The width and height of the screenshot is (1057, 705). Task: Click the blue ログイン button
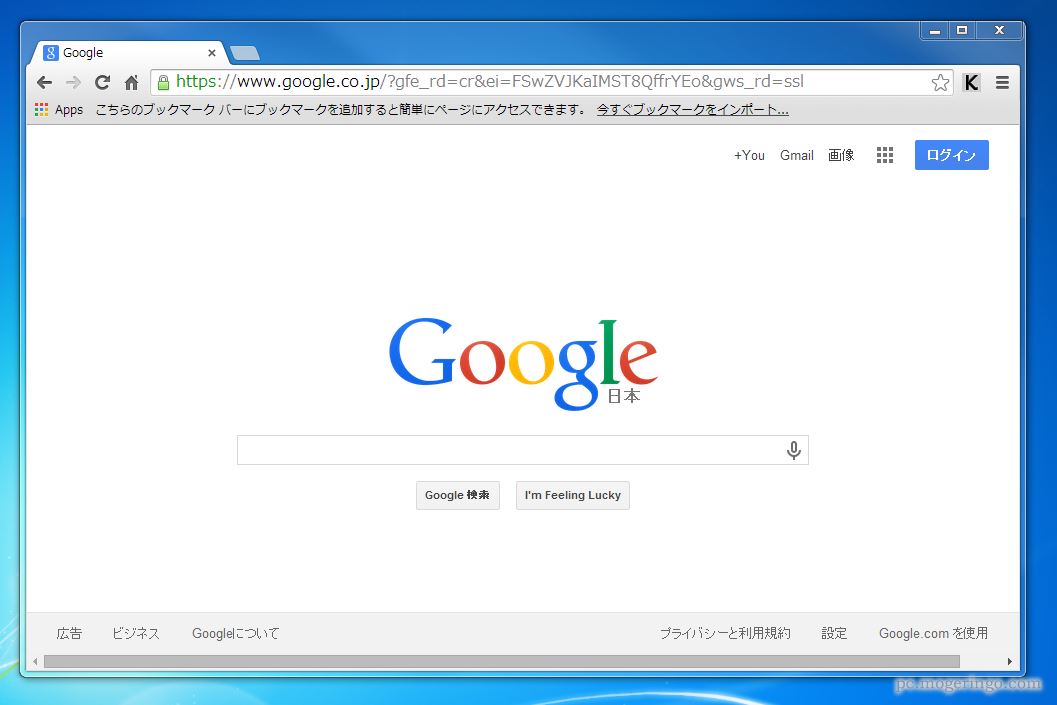pyautogui.click(x=951, y=155)
